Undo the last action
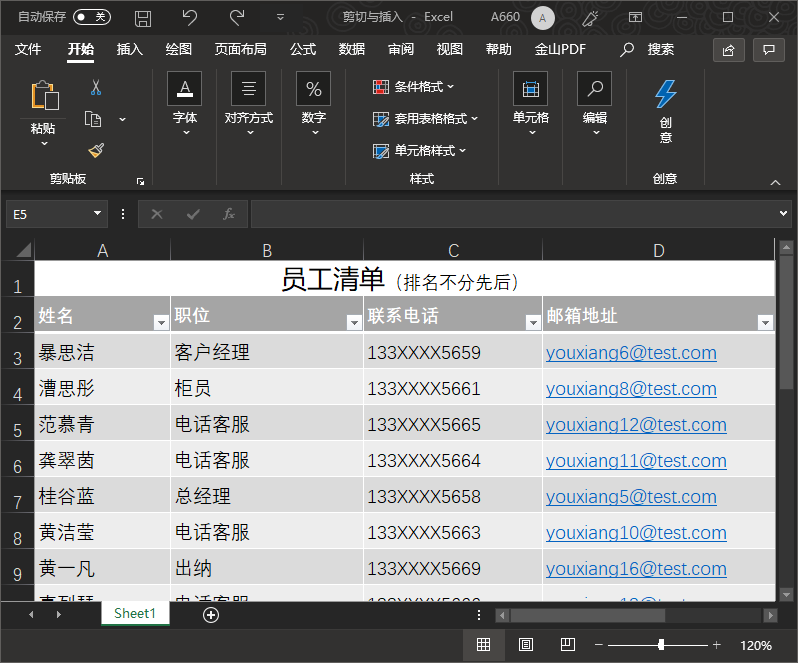This screenshot has width=798, height=663. click(x=189, y=18)
